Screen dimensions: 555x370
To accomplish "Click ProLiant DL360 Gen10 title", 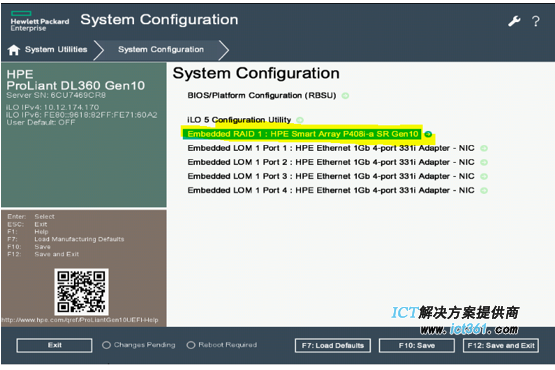I will pyautogui.click(x=76, y=85).
